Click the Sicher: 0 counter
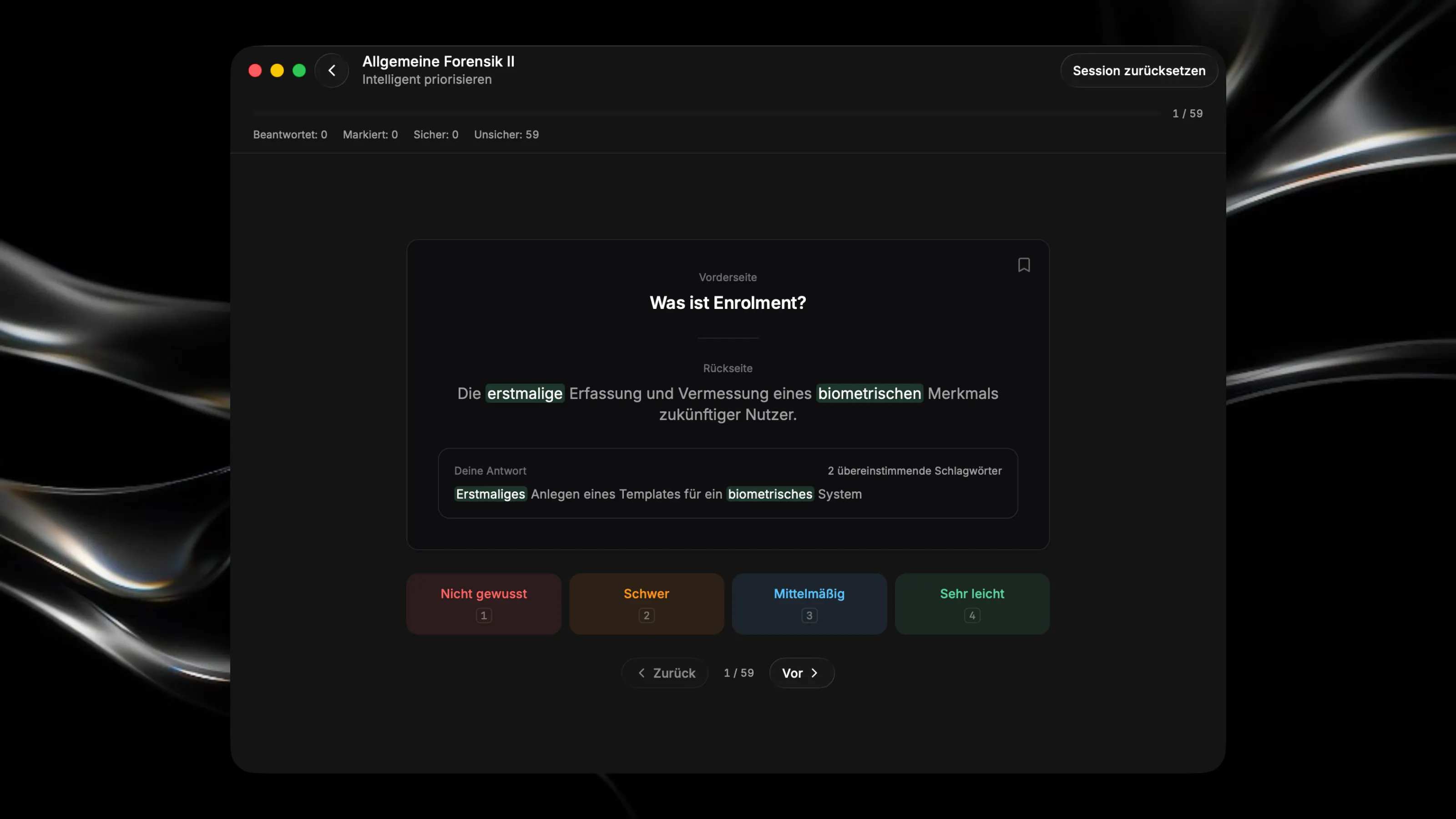Image resolution: width=1456 pixels, height=819 pixels. pyautogui.click(x=436, y=135)
